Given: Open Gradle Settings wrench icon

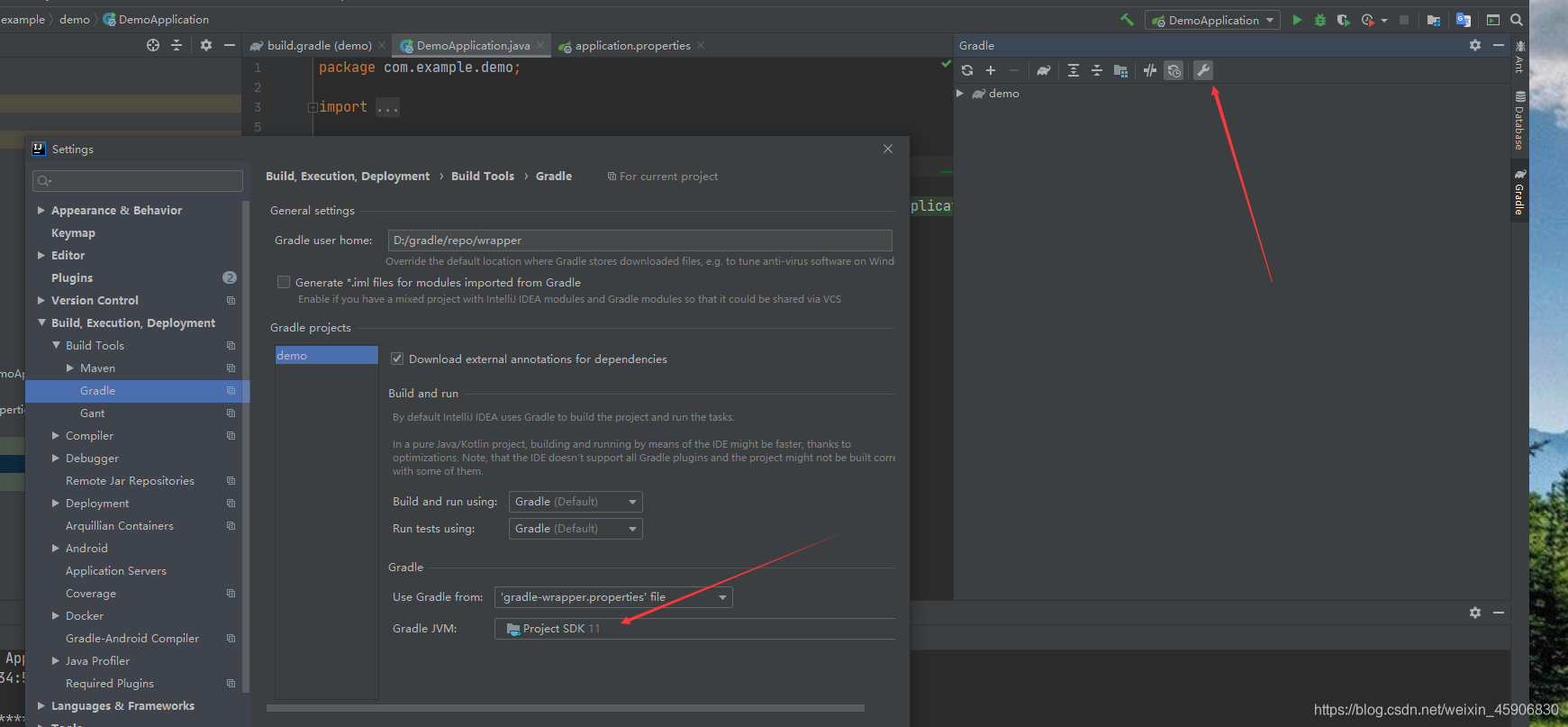Looking at the screenshot, I should pos(1203,70).
